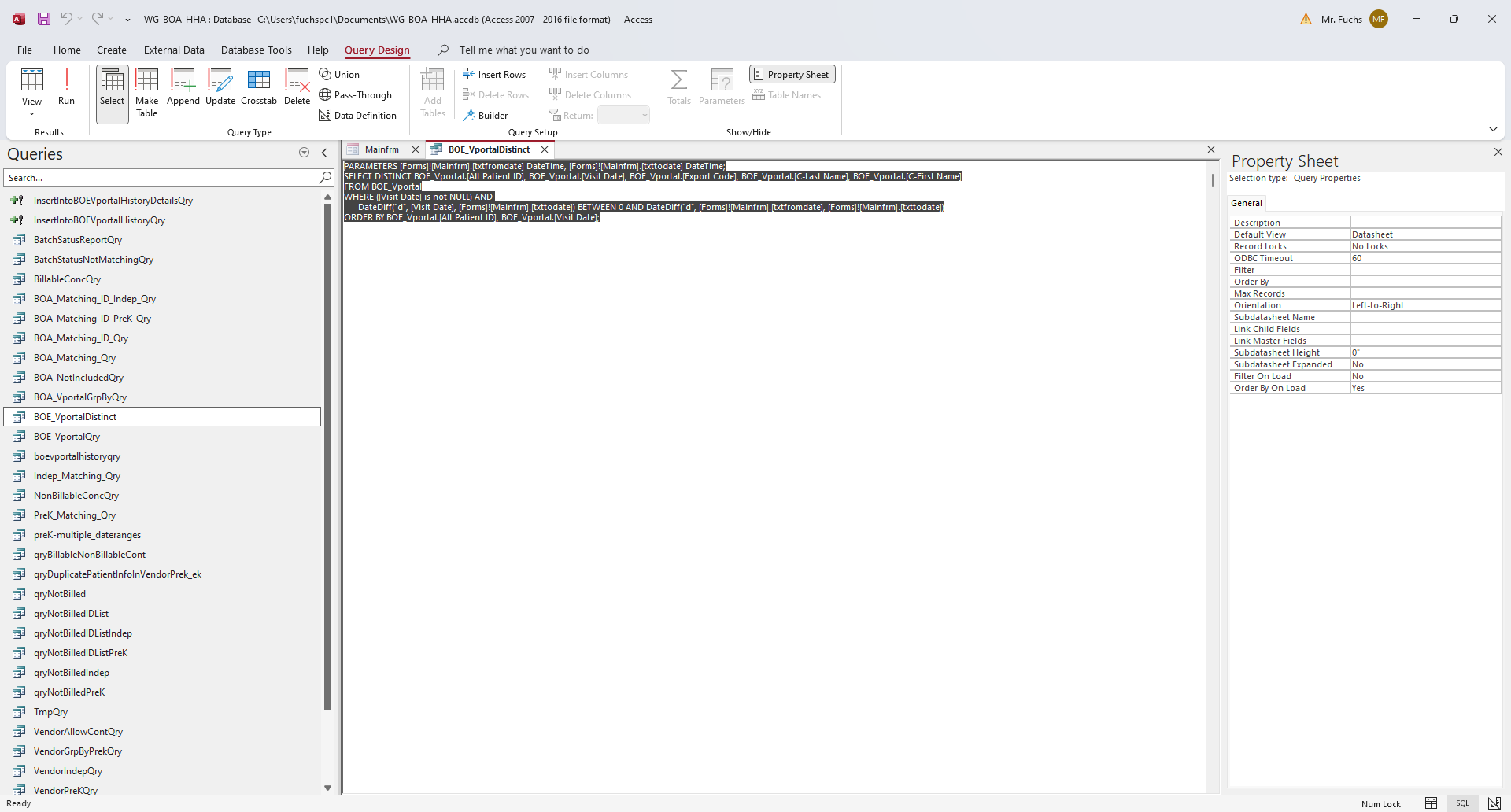Open the External Data ribbon tab

[174, 50]
